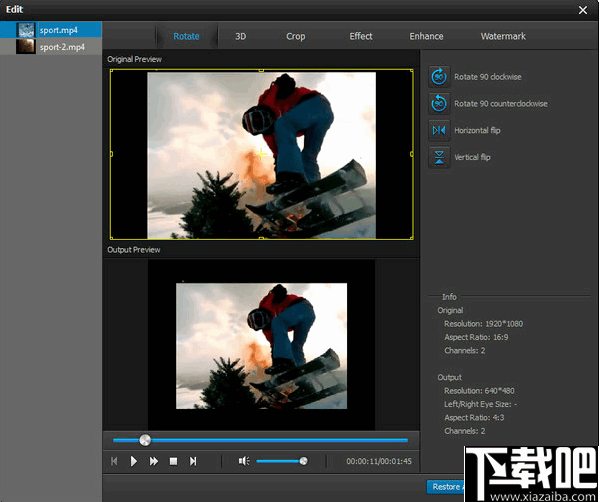Click the Aspect Ratio: 4:3 text
Viewport: 600px width, 502px height.
click(474, 417)
